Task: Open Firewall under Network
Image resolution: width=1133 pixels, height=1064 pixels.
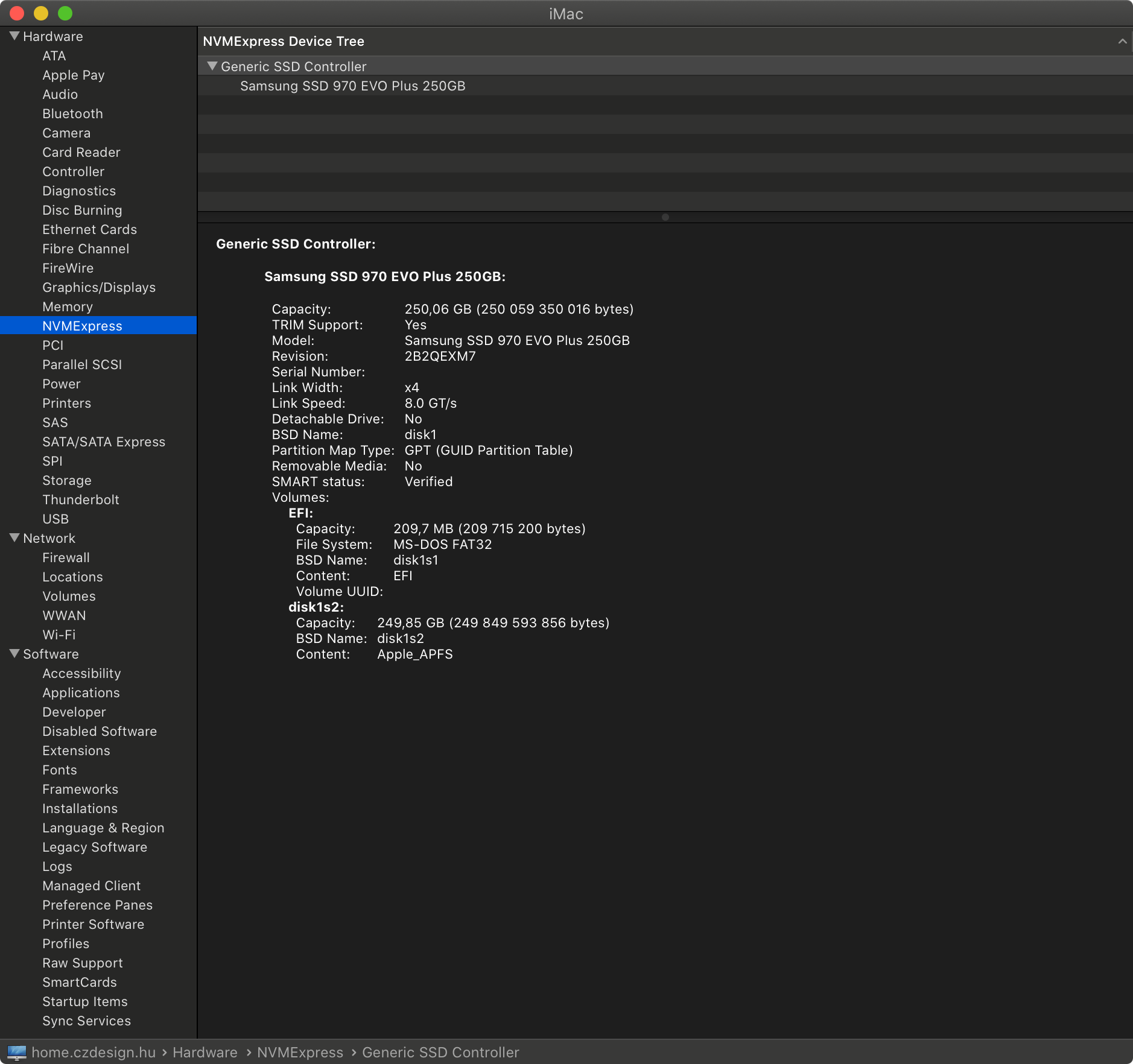Action: [66, 557]
